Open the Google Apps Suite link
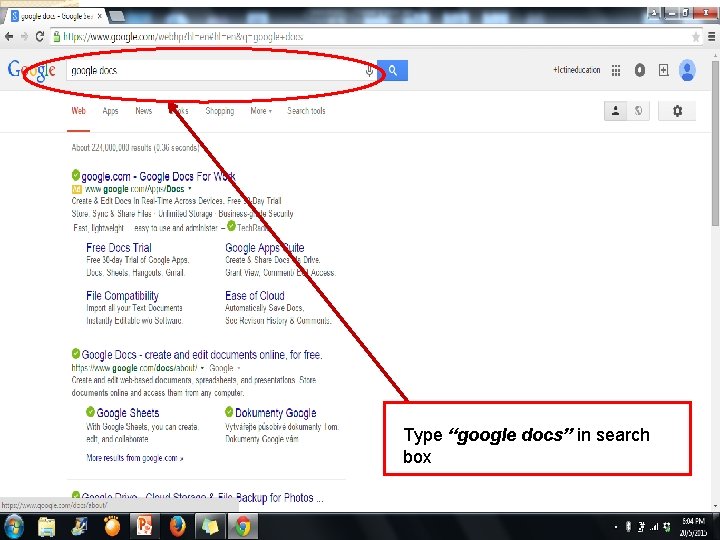 [x=264, y=248]
